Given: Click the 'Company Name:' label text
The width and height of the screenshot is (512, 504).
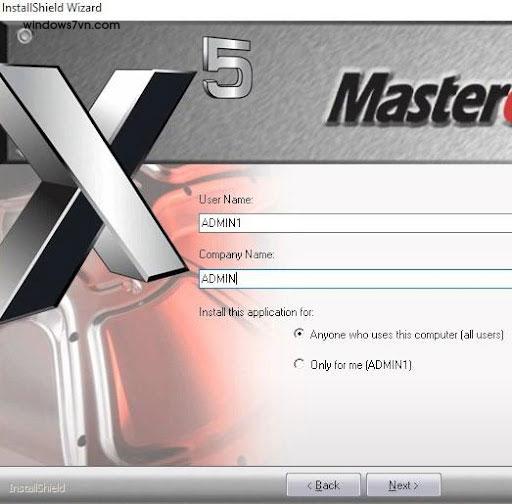Looking at the screenshot, I should pyautogui.click(x=237, y=255).
